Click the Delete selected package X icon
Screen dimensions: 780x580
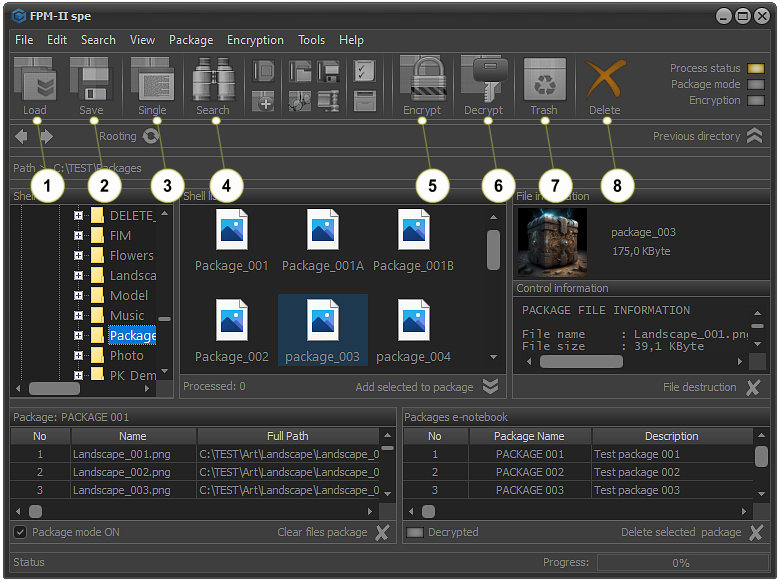(756, 532)
